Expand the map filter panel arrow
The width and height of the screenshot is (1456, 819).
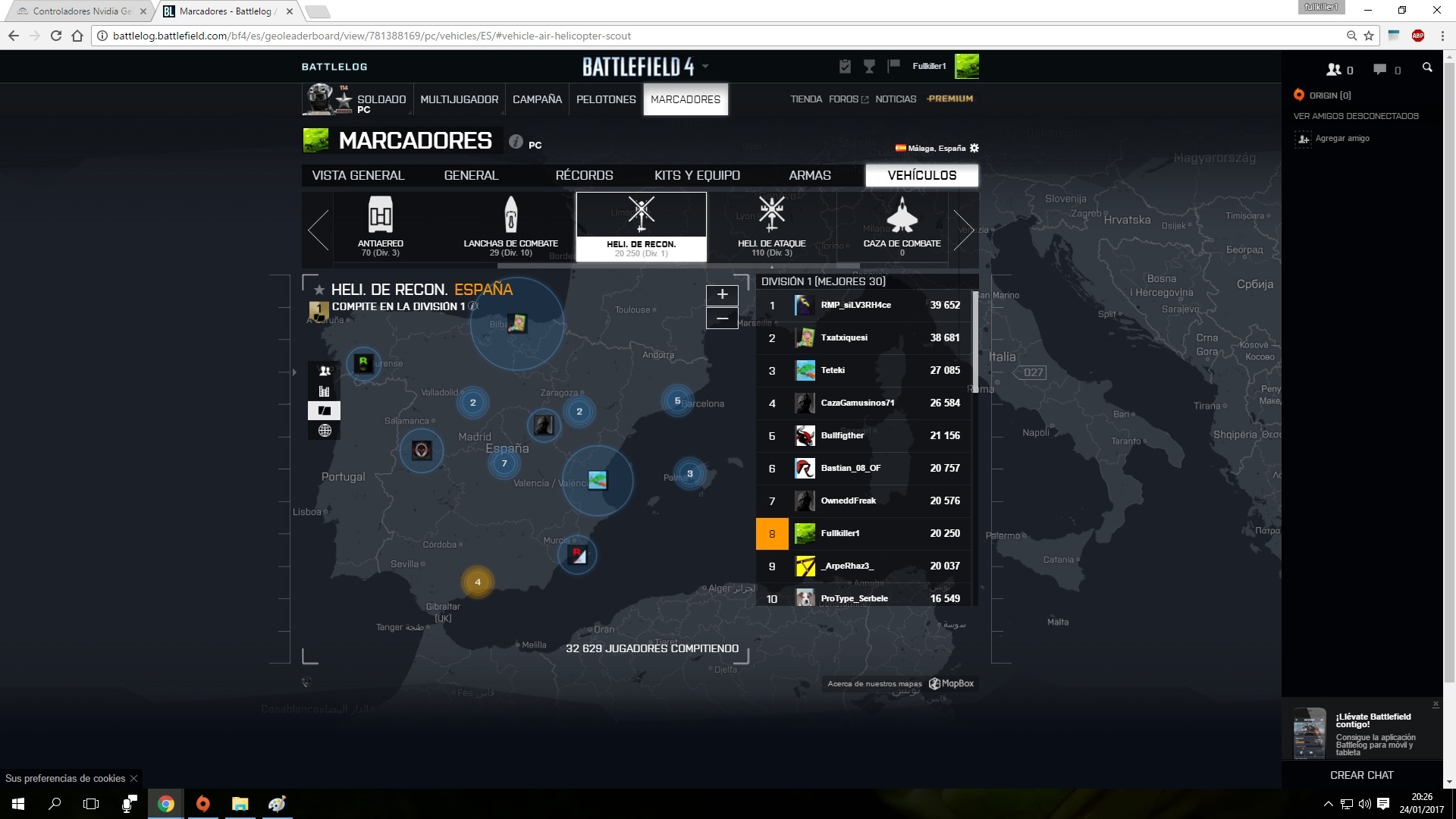point(295,372)
